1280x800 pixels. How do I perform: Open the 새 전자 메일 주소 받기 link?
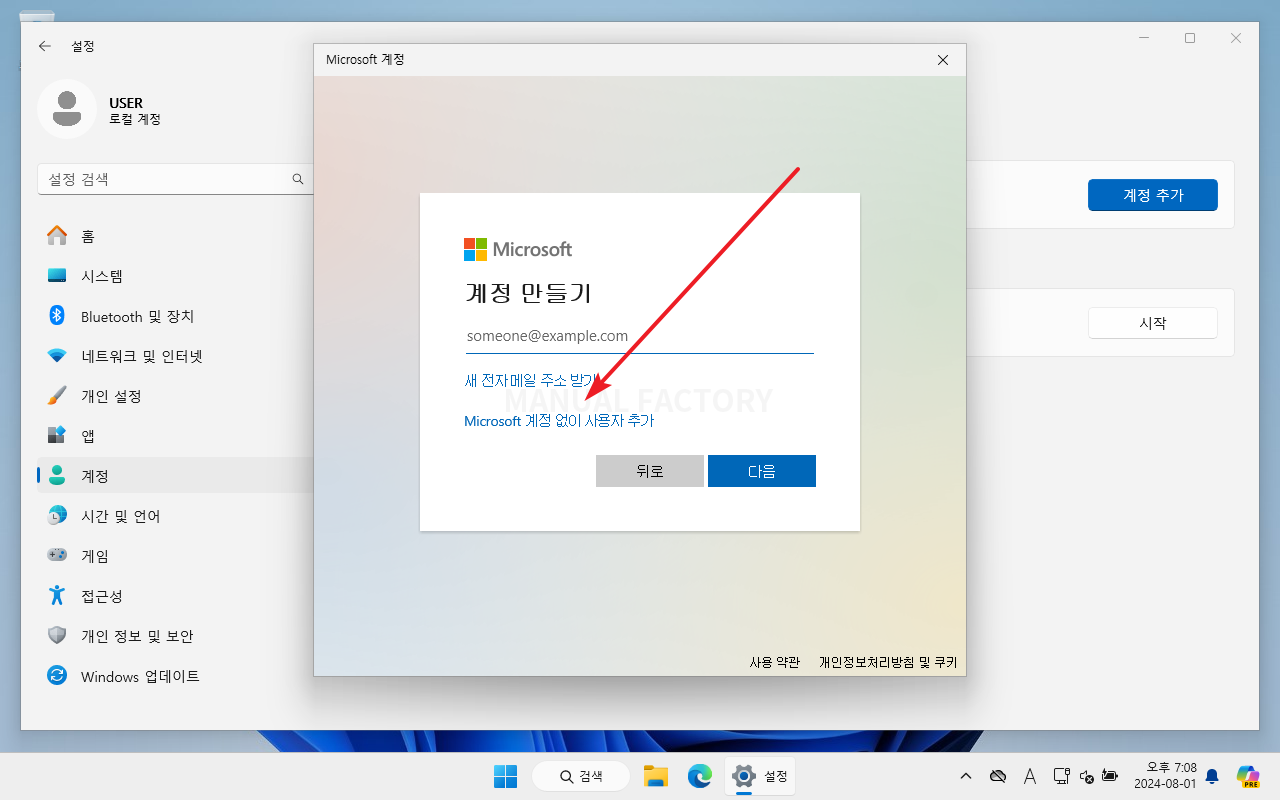pos(531,380)
